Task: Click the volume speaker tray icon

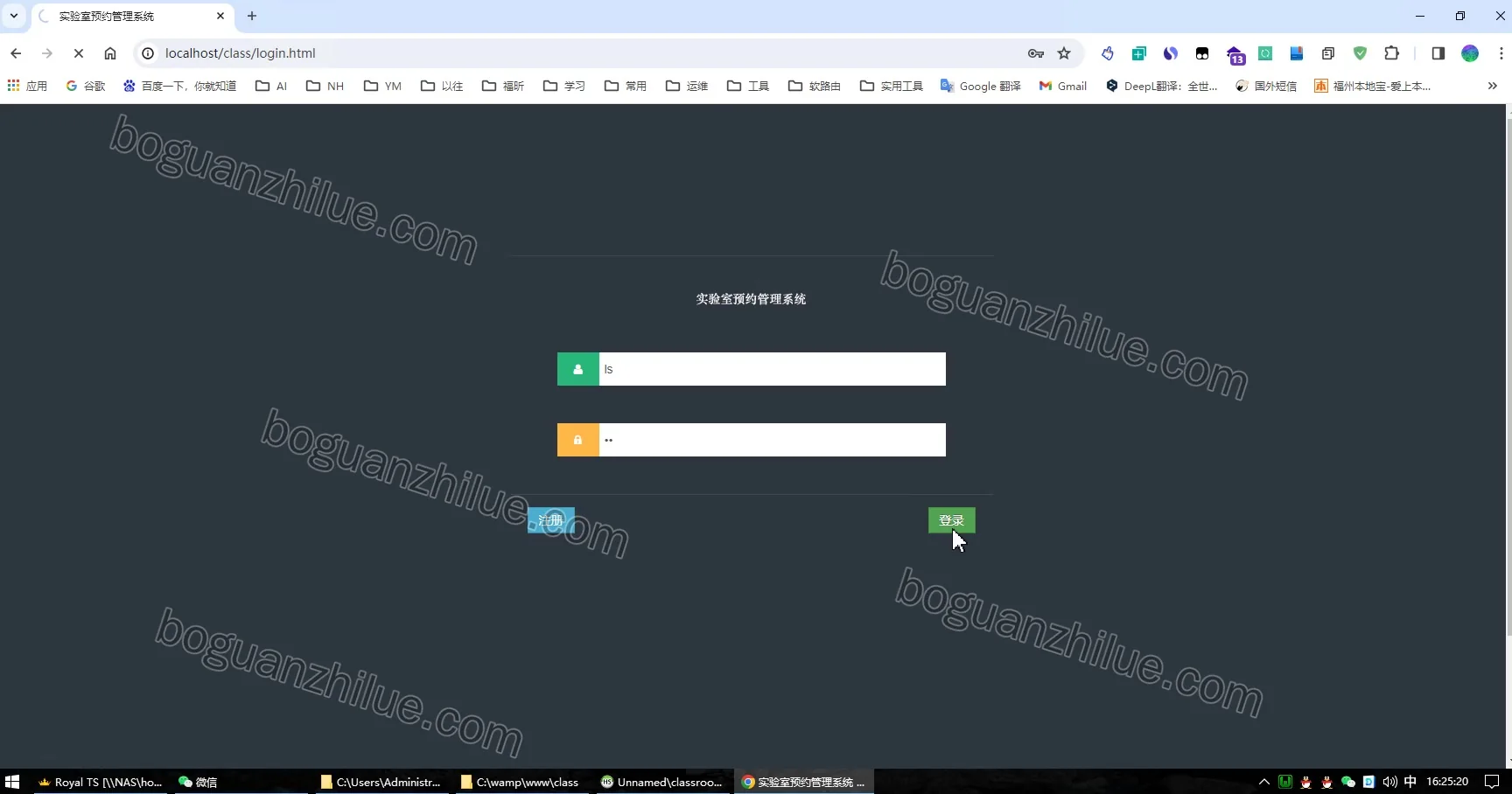Action: point(1389,782)
